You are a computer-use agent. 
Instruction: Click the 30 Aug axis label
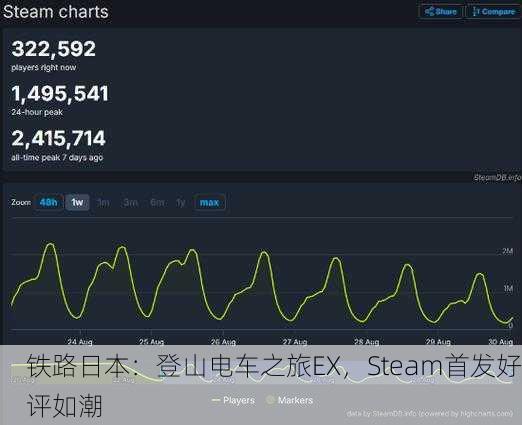(500, 341)
